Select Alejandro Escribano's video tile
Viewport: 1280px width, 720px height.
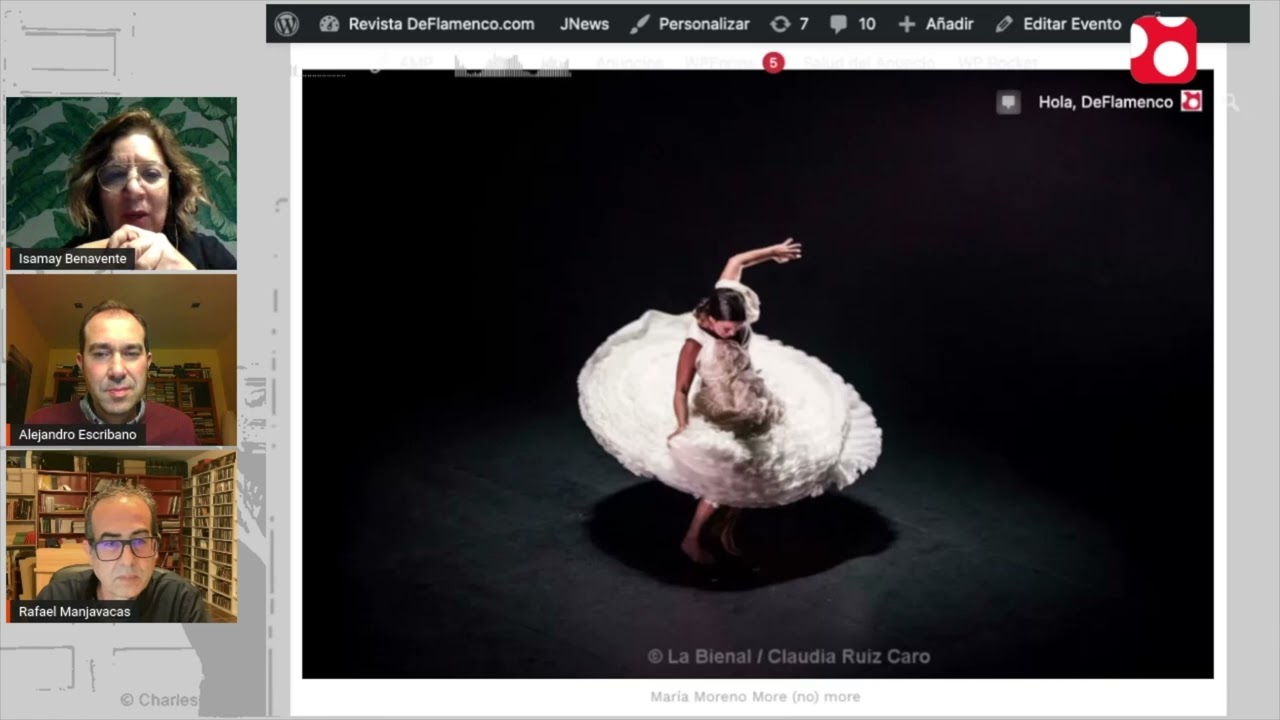click(x=121, y=359)
